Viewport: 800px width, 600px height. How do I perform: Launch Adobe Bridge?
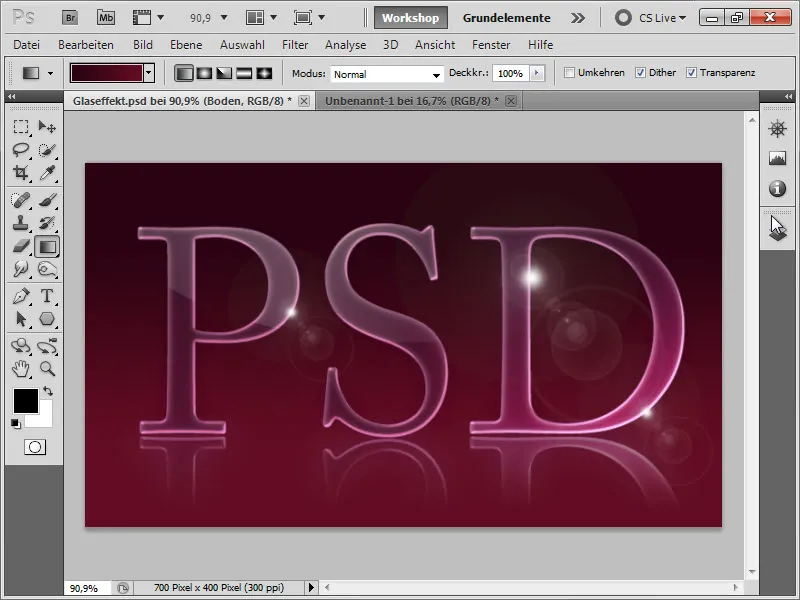point(70,18)
